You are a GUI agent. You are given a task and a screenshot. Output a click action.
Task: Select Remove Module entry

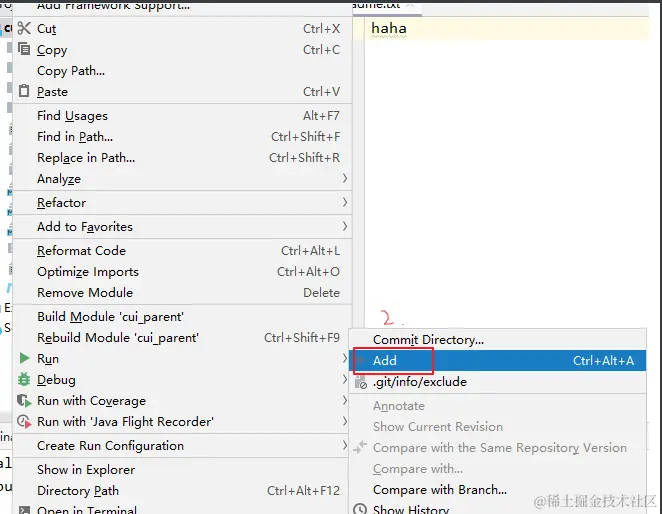(183, 293)
